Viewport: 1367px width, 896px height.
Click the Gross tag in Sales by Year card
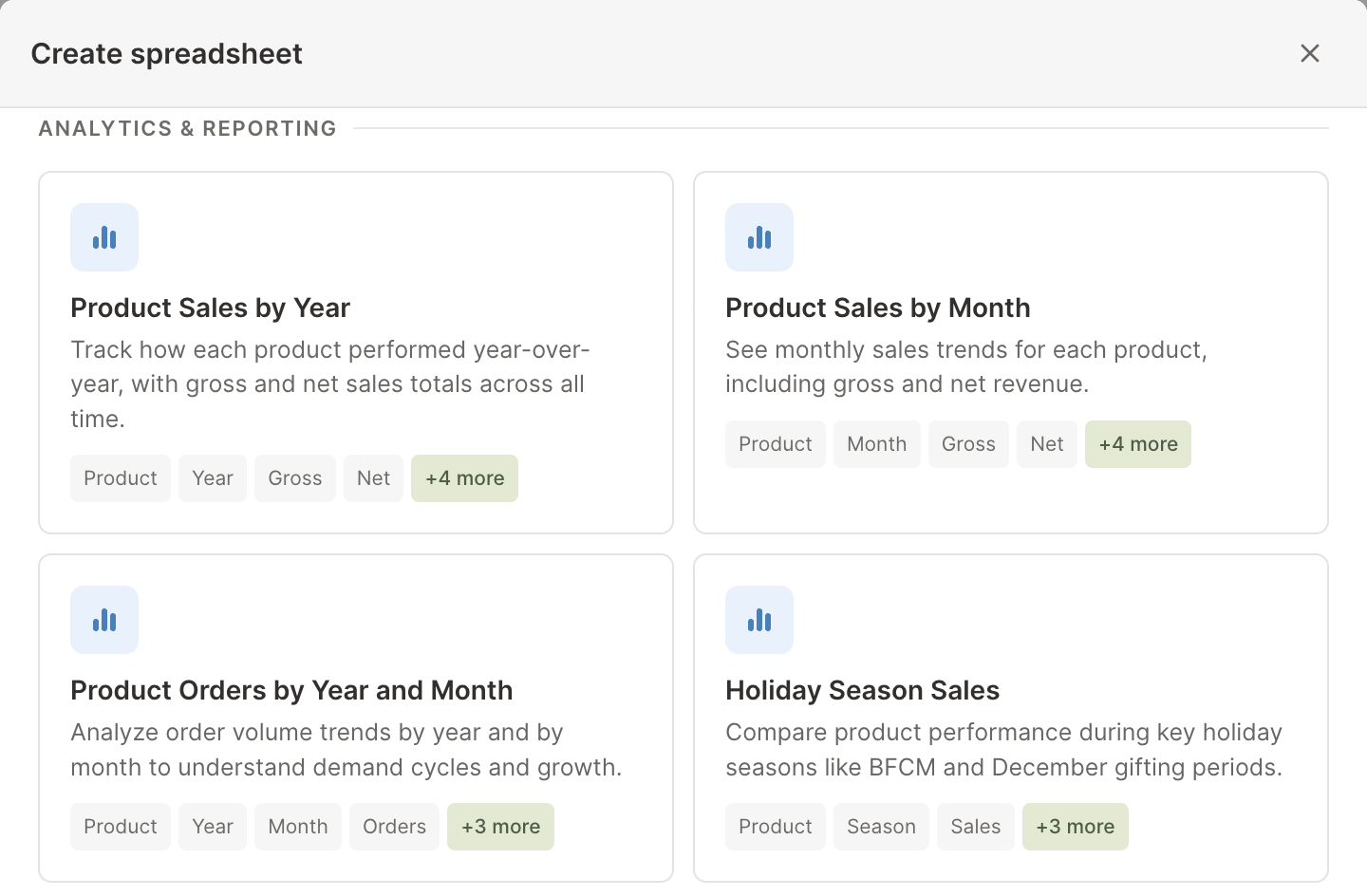295,478
